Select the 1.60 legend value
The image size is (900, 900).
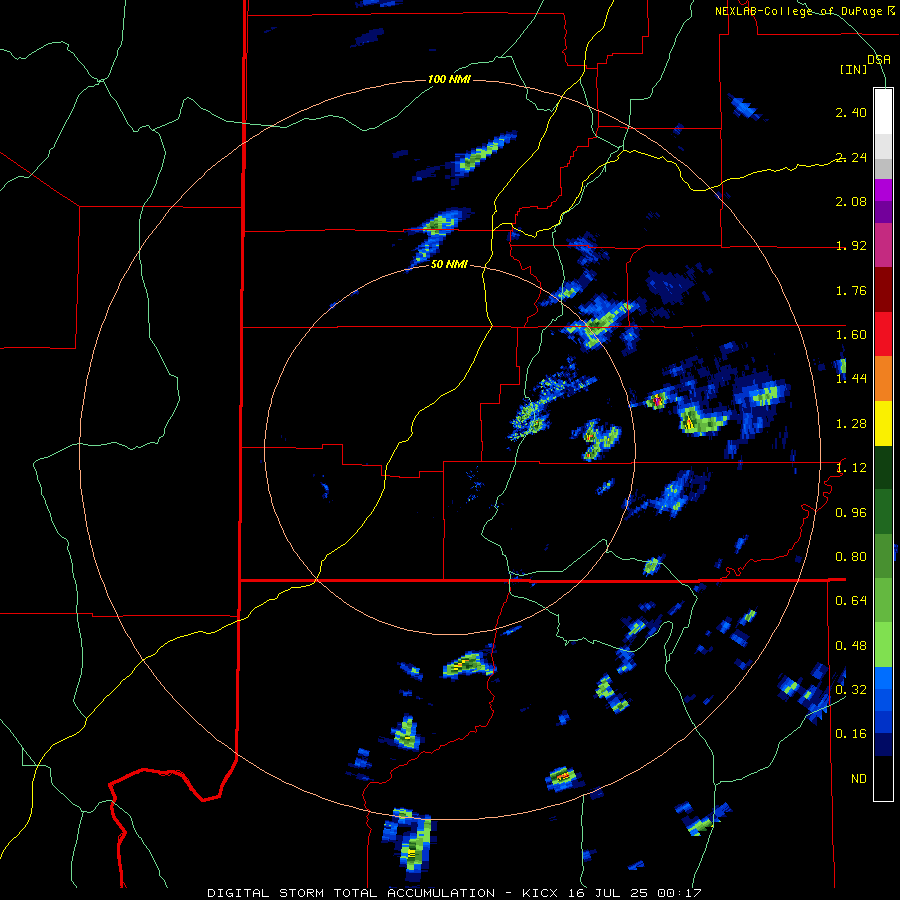coord(851,335)
